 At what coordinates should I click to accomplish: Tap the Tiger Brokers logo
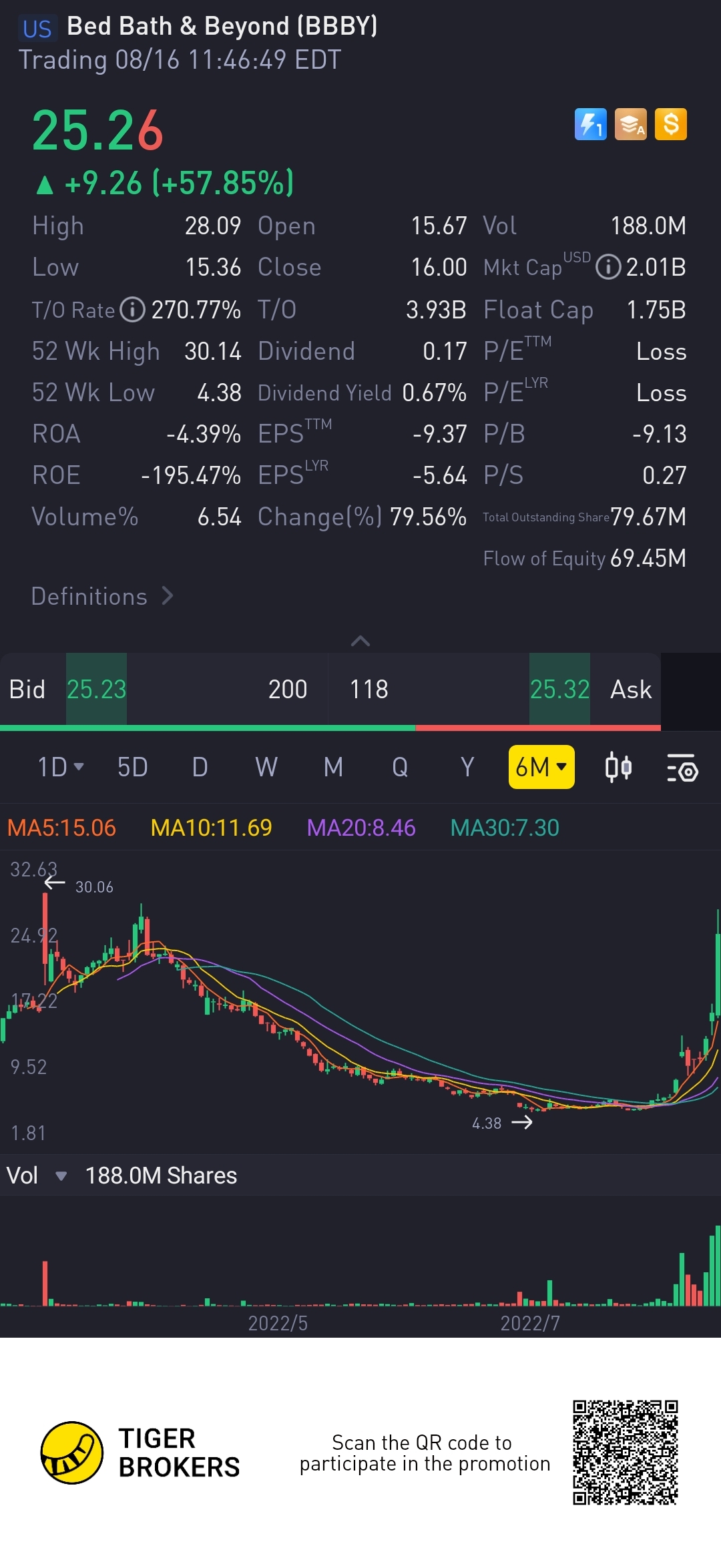tap(140, 1453)
